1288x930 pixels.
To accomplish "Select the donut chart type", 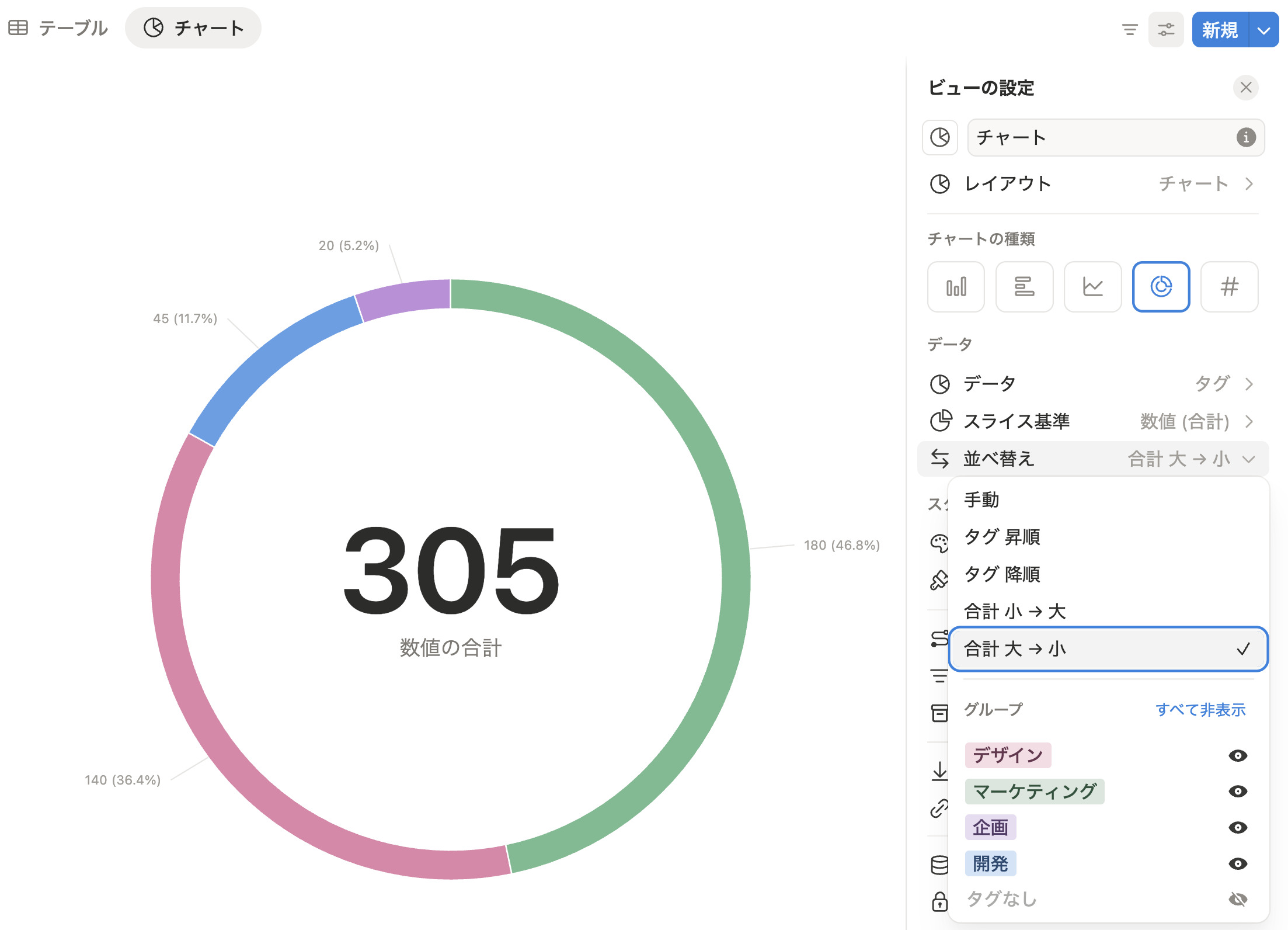I will point(1161,287).
